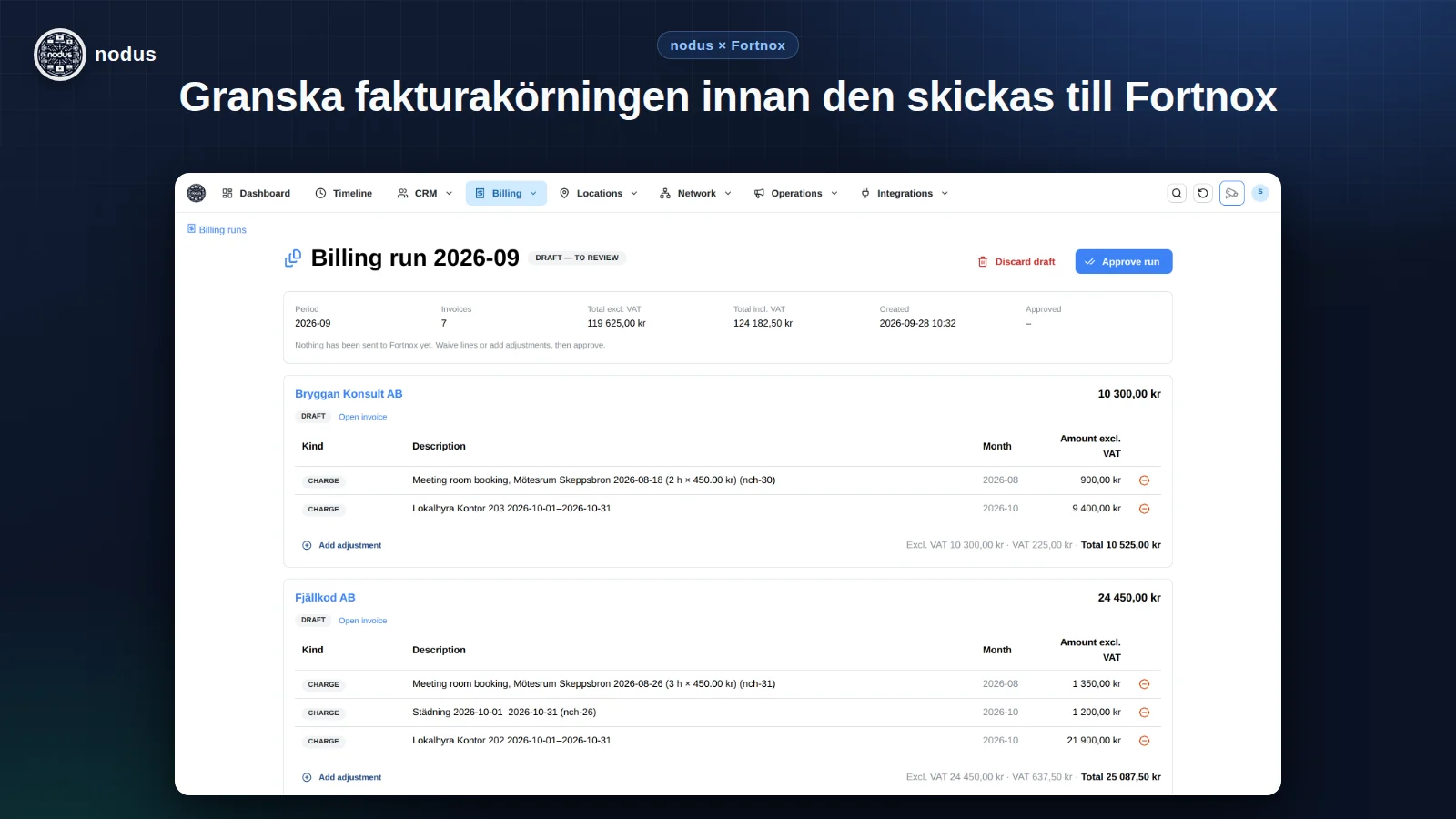Click the Timeline clock icon
This screenshot has height=819, width=1456.
coord(320,193)
